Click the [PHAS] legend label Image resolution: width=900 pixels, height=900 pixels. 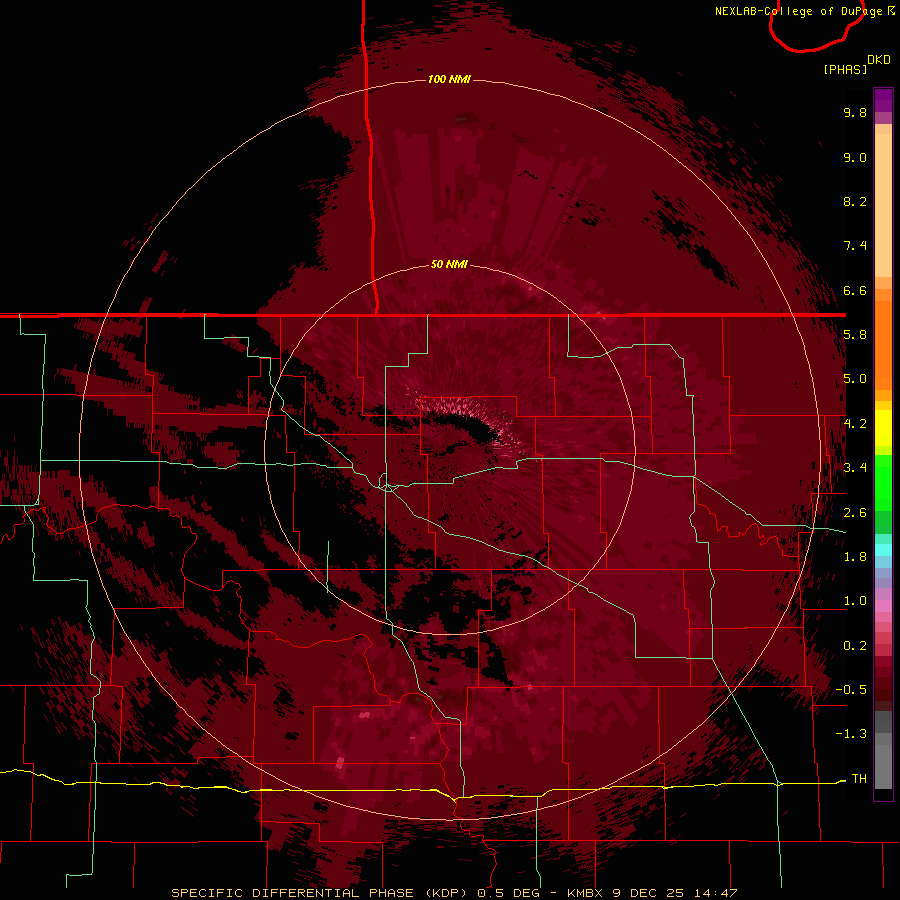pos(845,69)
